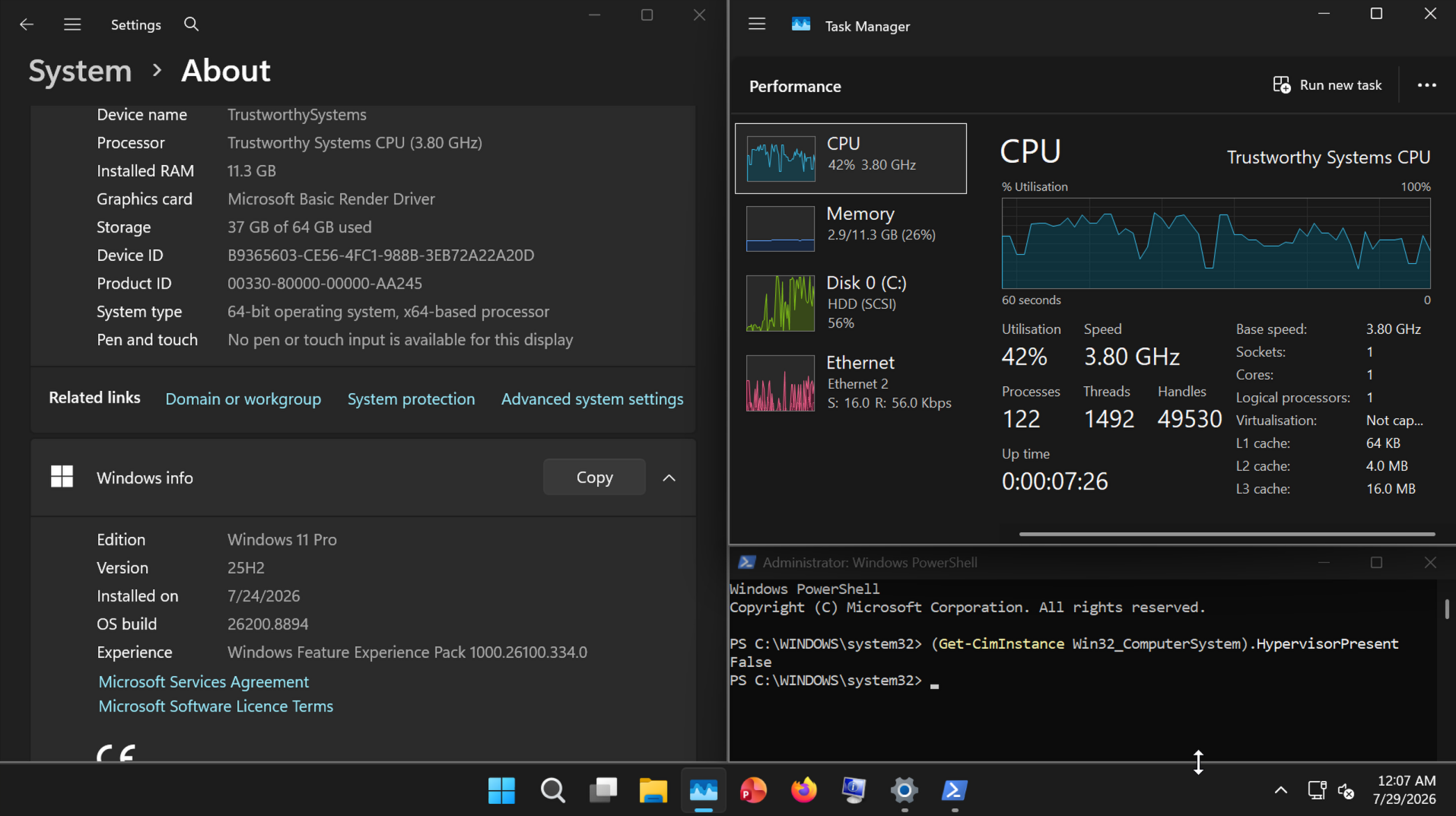Open Advanced system settings link

point(592,398)
